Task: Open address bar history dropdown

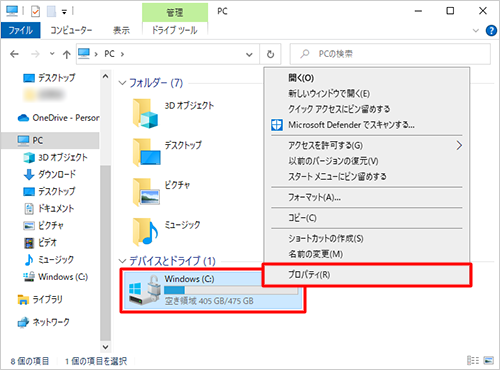Action: tap(249, 54)
